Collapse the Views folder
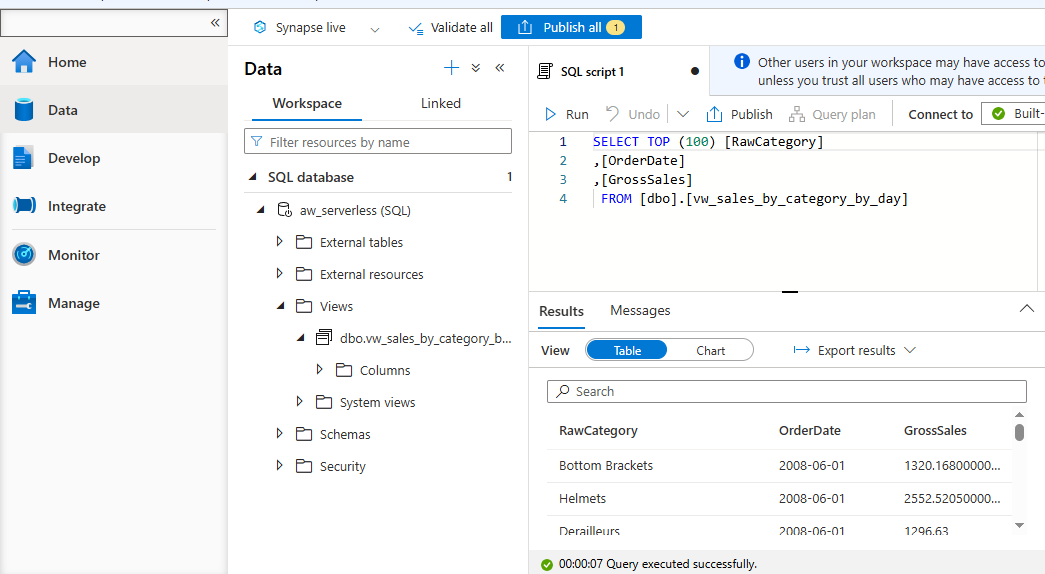Viewport: 1045px width, 574px height. (281, 306)
